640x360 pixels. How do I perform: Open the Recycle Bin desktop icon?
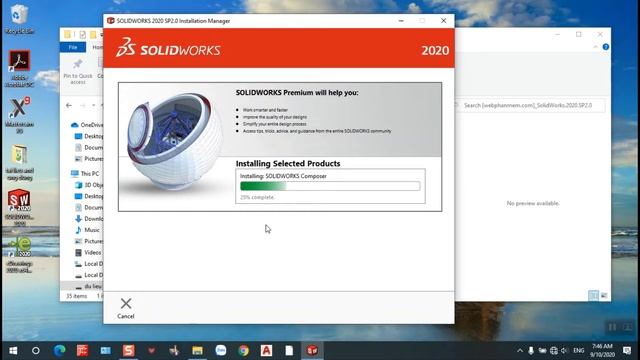tap(19, 19)
